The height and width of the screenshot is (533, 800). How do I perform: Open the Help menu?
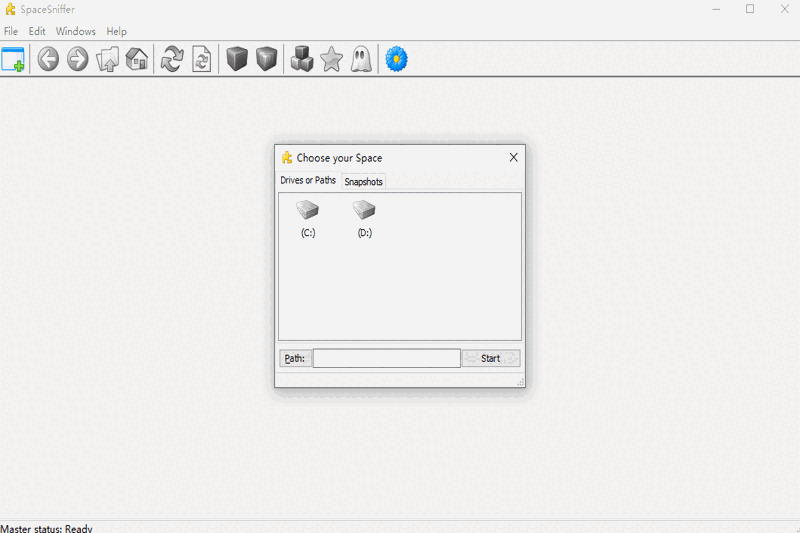tap(116, 32)
